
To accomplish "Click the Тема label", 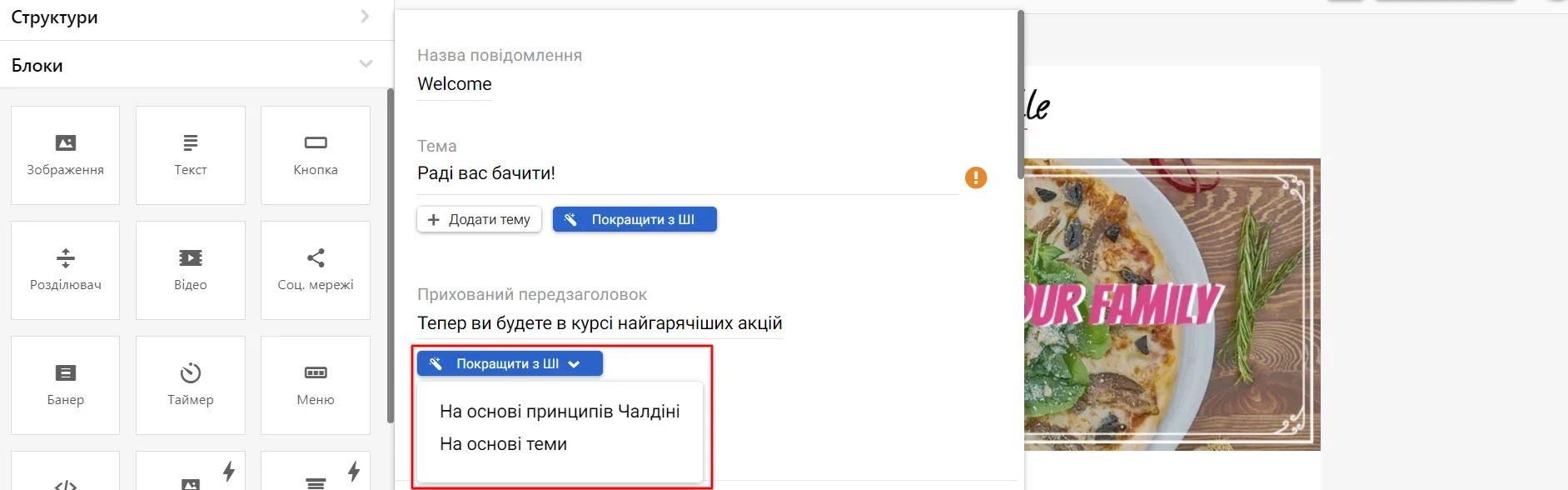I will (x=436, y=147).
